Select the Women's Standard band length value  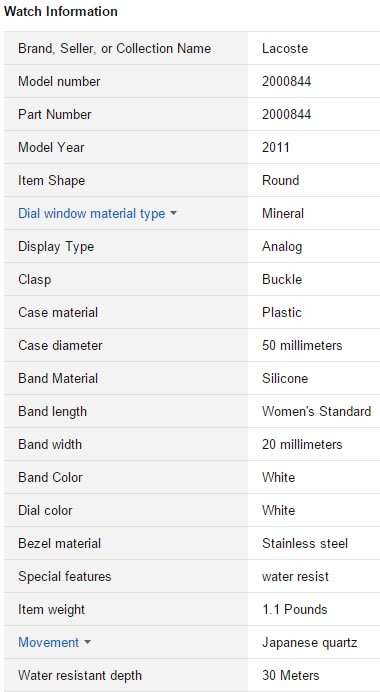click(316, 411)
